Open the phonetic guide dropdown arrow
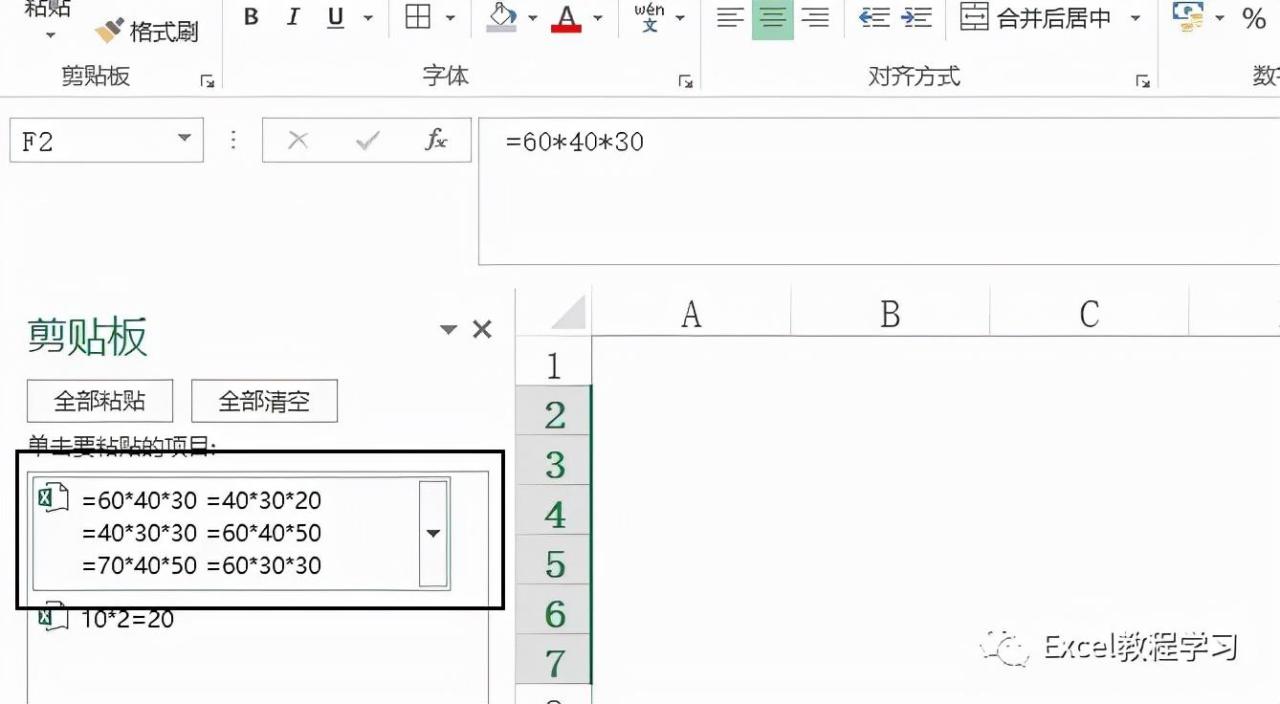The width and height of the screenshot is (1280, 704). (680, 17)
